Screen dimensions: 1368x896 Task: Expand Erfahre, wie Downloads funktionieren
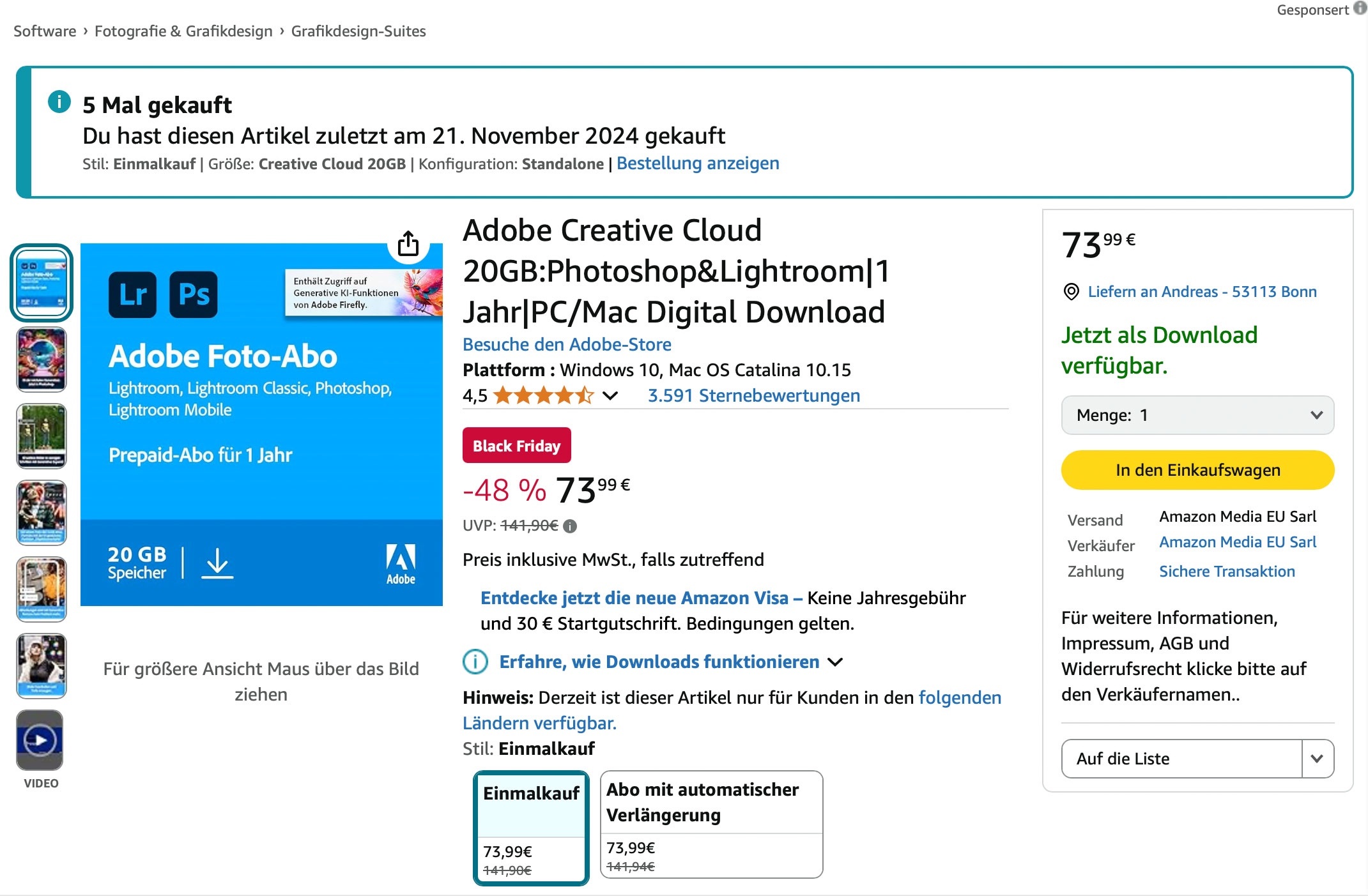pyautogui.click(x=659, y=662)
